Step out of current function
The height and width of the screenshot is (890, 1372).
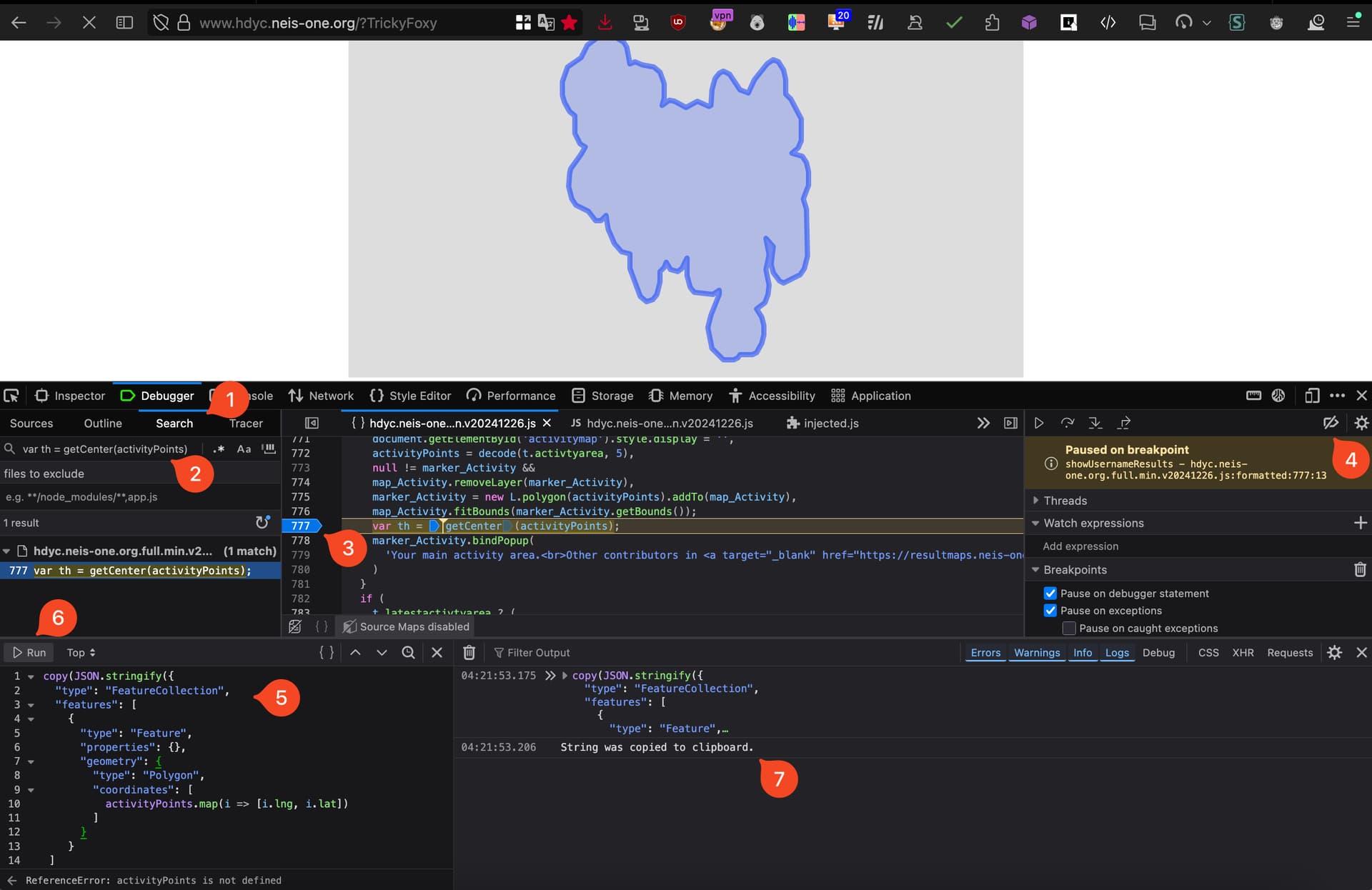pos(1124,423)
